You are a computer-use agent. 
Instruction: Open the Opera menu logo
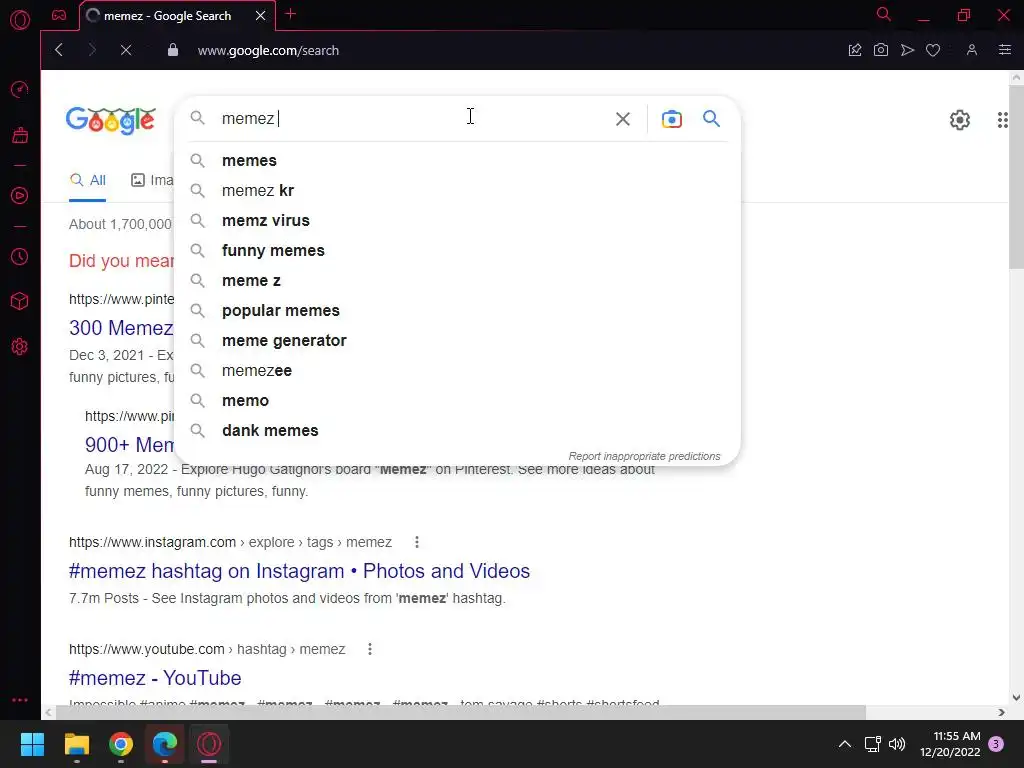tap(20, 20)
